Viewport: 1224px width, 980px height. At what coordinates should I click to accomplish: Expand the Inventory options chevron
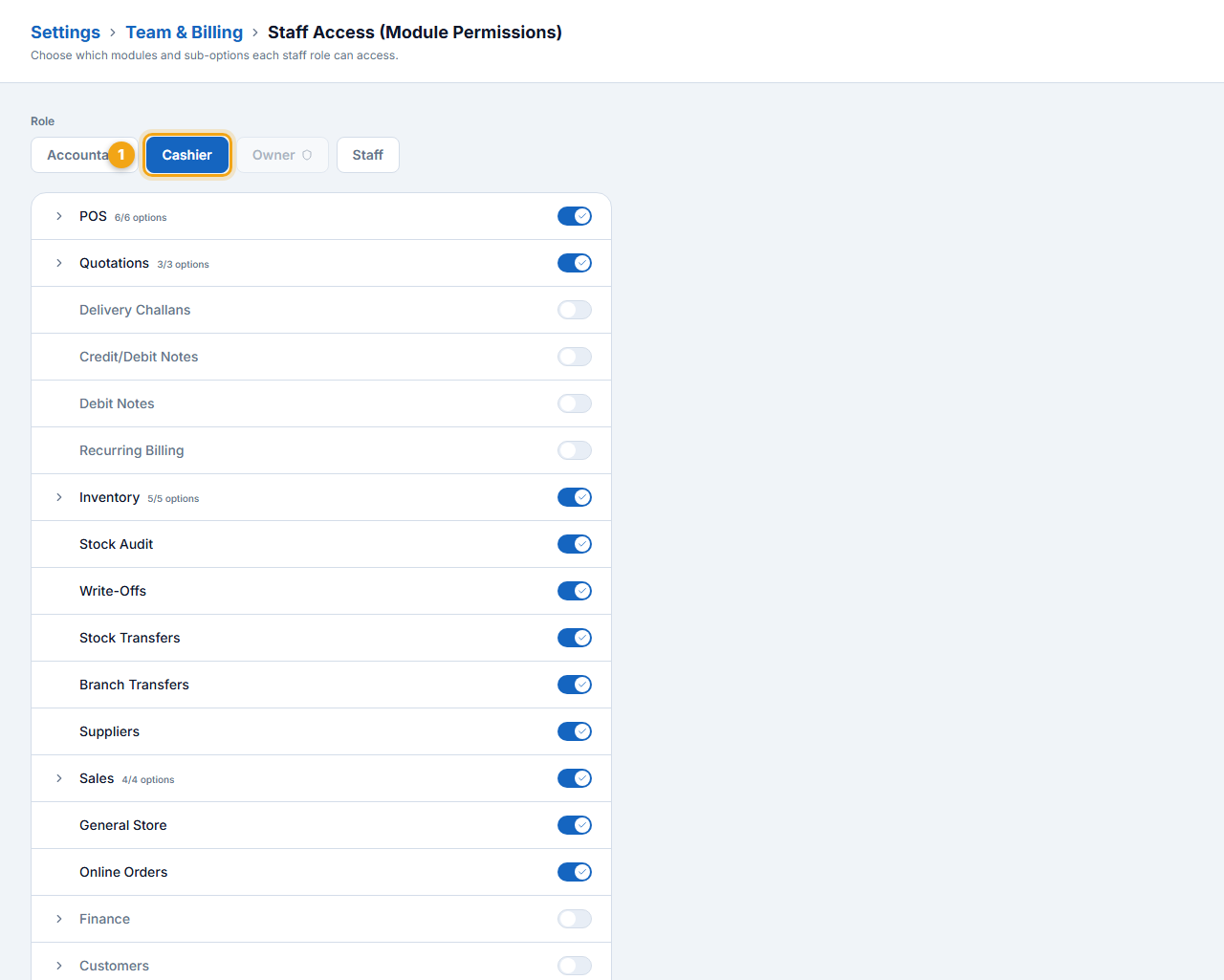pos(59,497)
